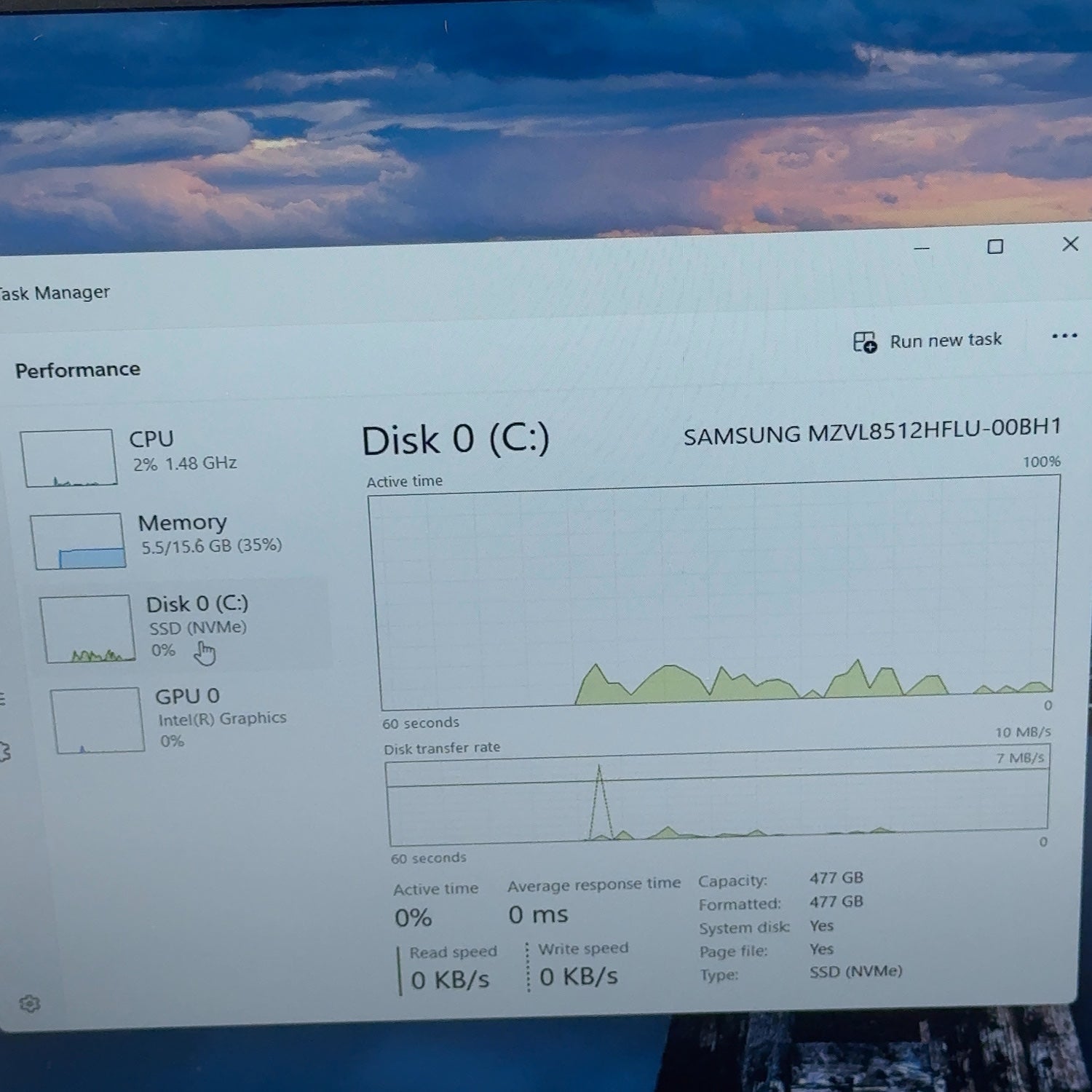Click the Active time graph area
Image resolution: width=1092 pixels, height=1092 pixels.
[x=716, y=594]
